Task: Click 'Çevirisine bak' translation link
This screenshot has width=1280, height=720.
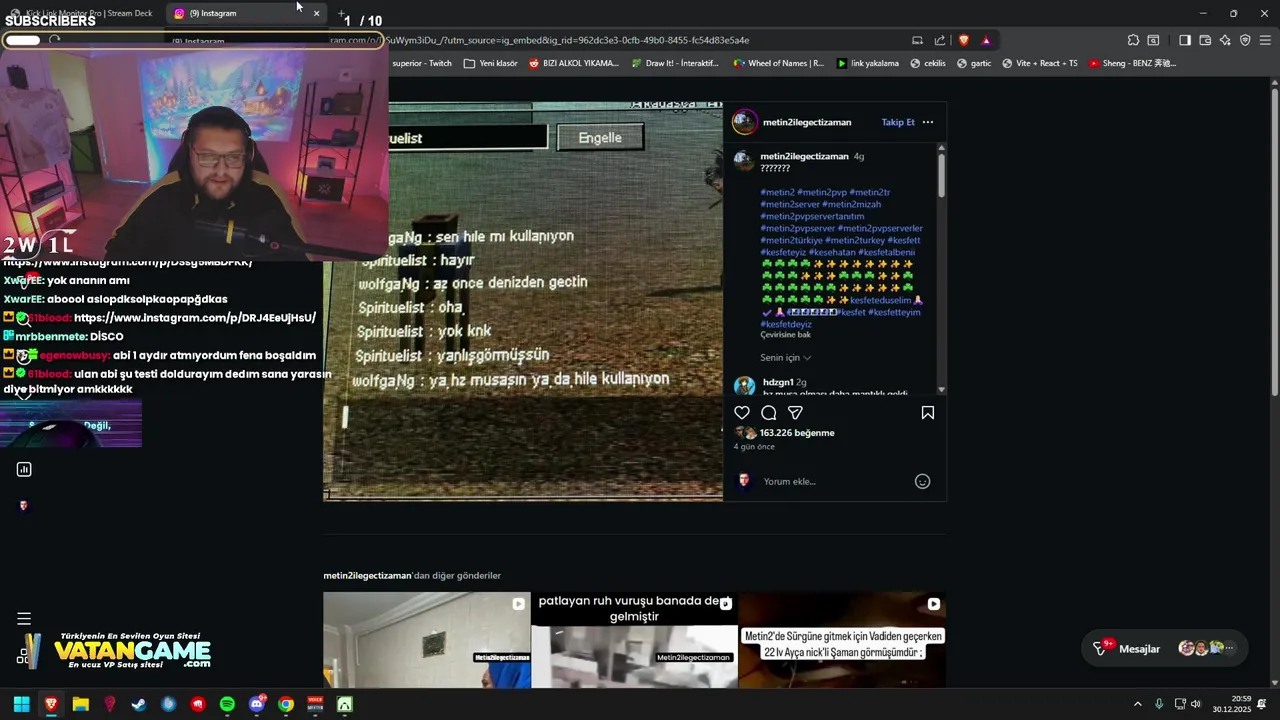Action: click(785, 335)
